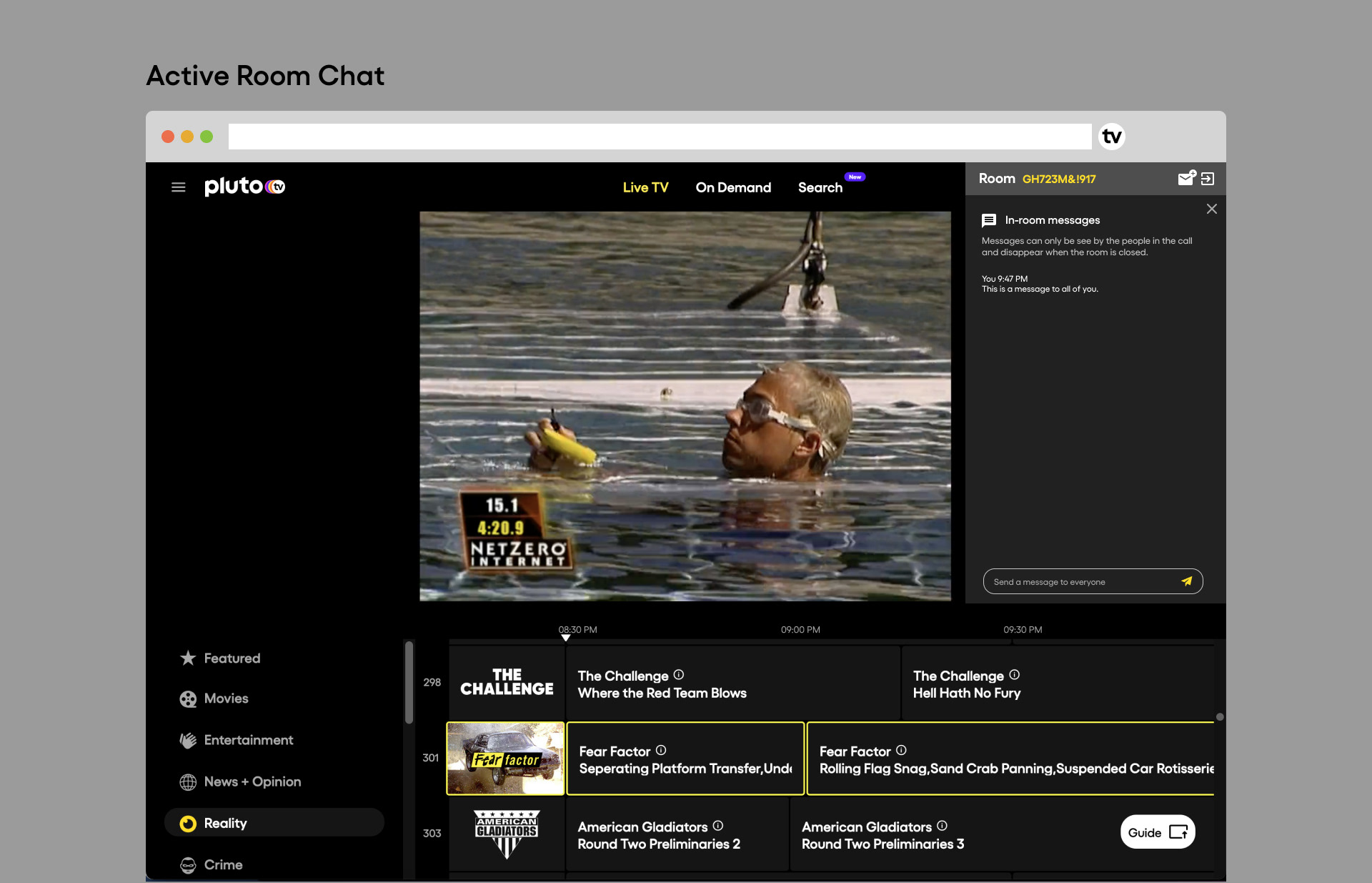This screenshot has height=883, width=1372.
Task: Show info for The Challenge Where the Red Team Blows
Action: coord(679,675)
